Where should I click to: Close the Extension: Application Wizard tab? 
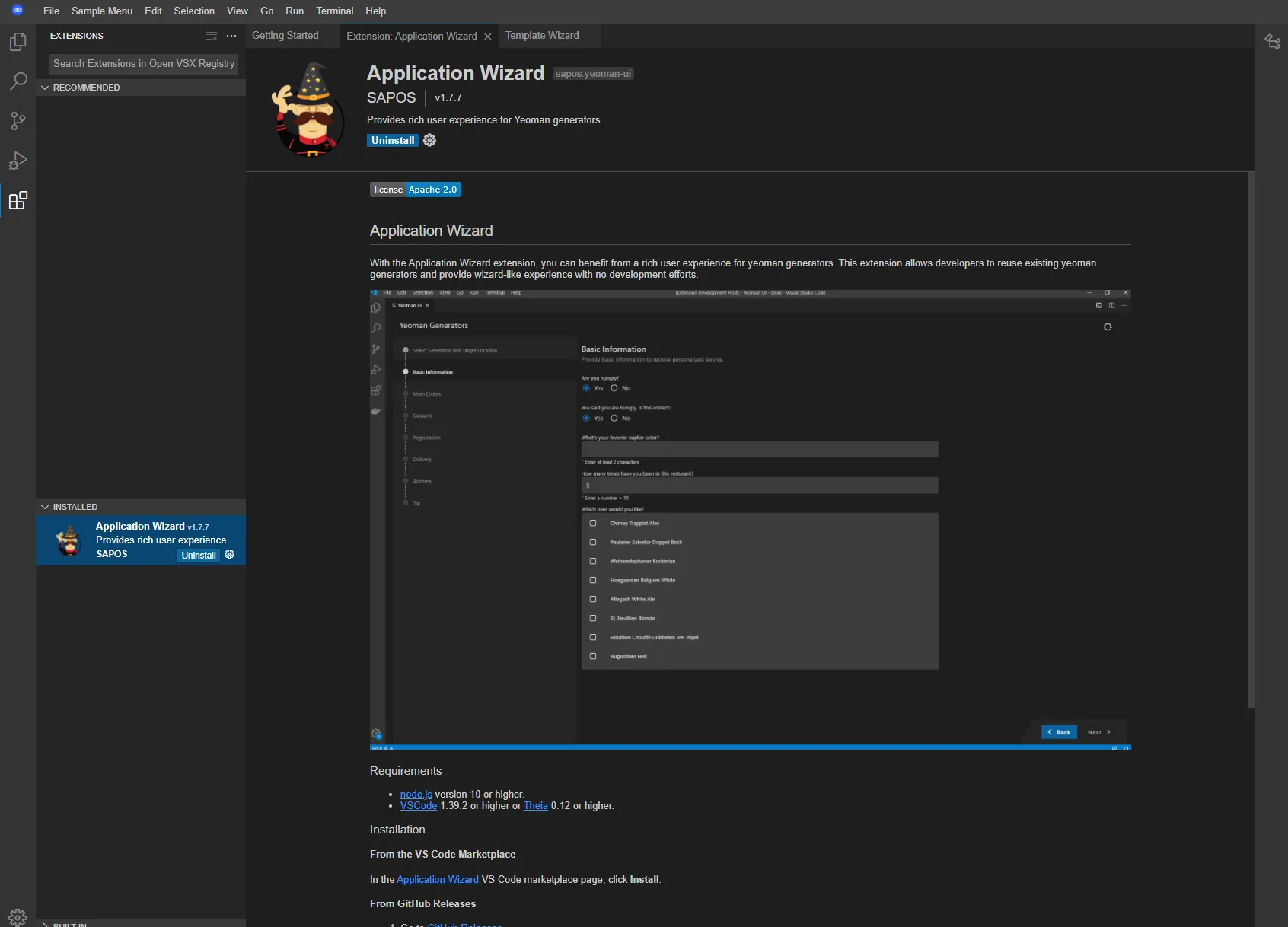click(x=488, y=37)
